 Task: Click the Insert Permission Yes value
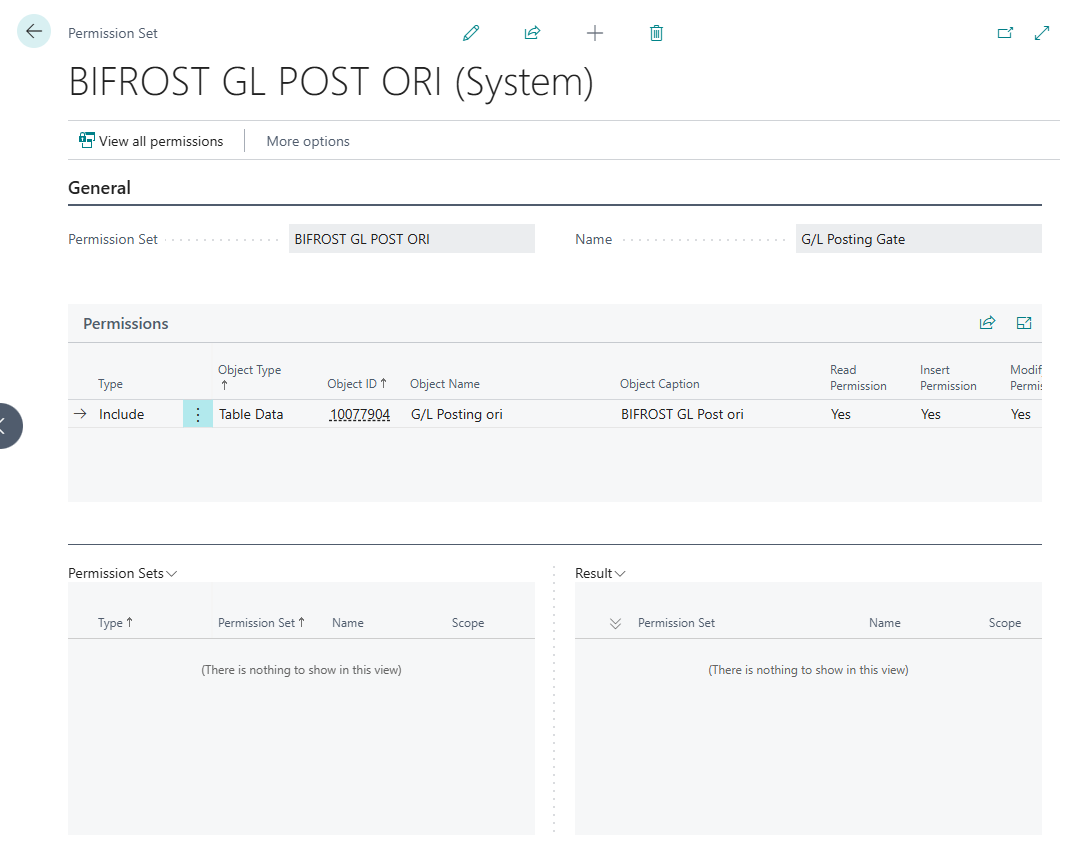[931, 414]
